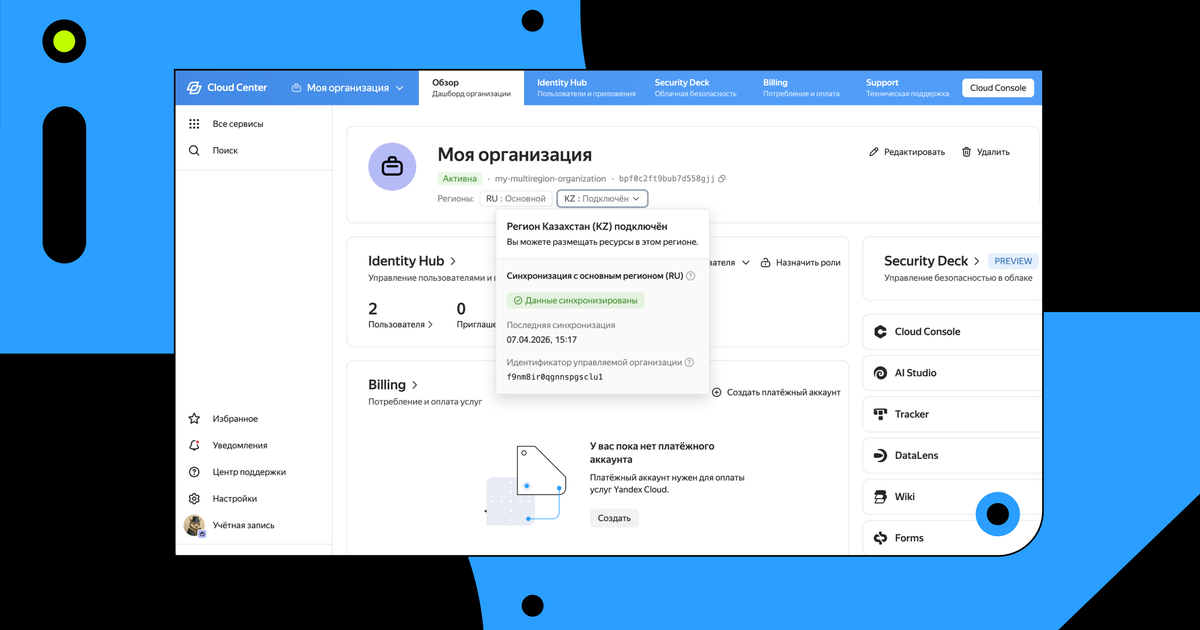
Task: Open the Identity Hub card heading
Action: click(412, 261)
